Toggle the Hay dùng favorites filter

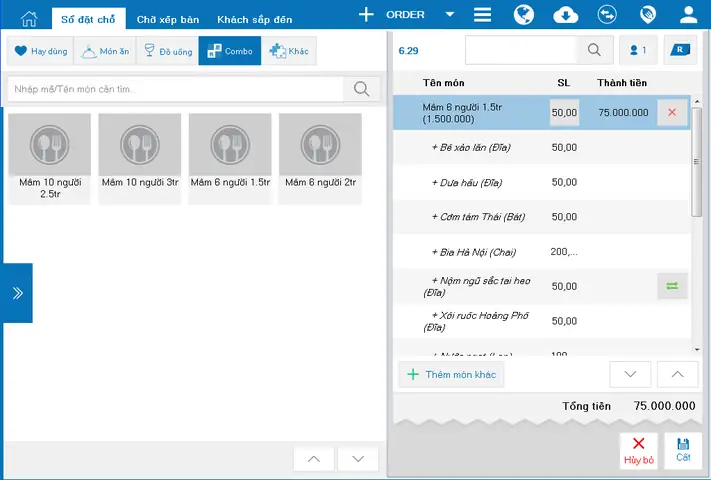click(40, 51)
